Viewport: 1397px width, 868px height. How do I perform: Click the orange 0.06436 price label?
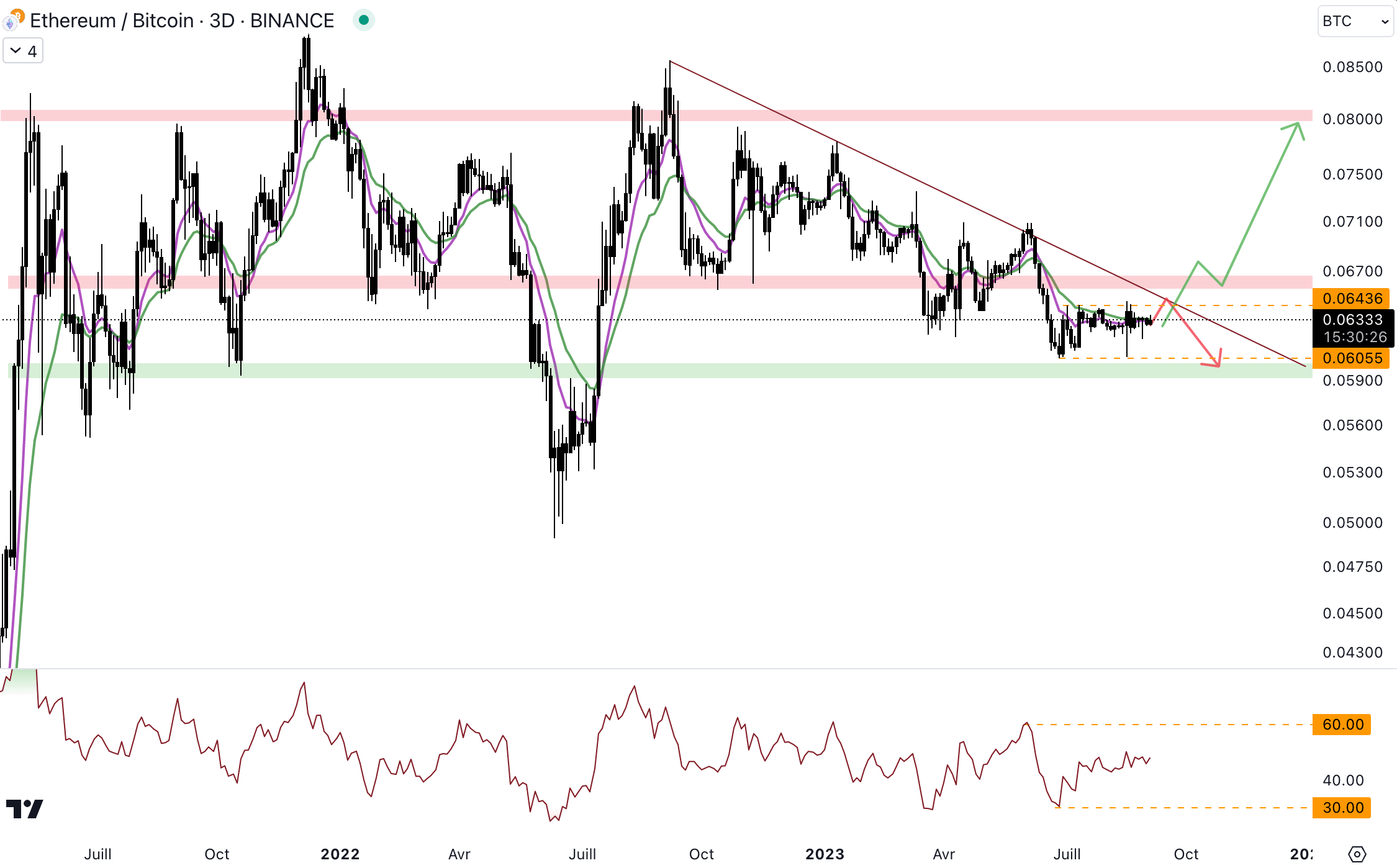(1352, 299)
